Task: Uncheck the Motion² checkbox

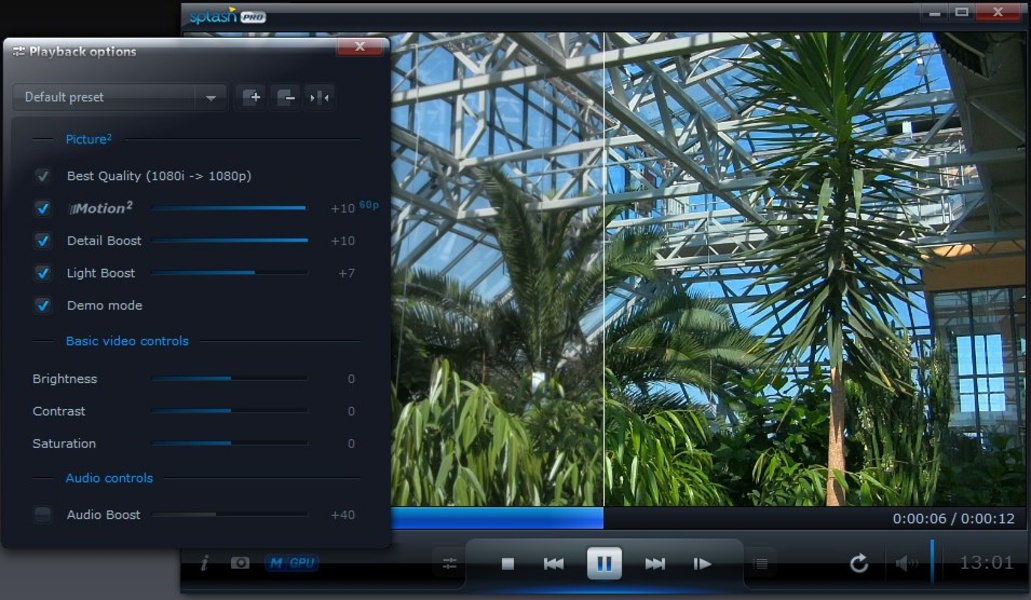Action: tap(43, 208)
